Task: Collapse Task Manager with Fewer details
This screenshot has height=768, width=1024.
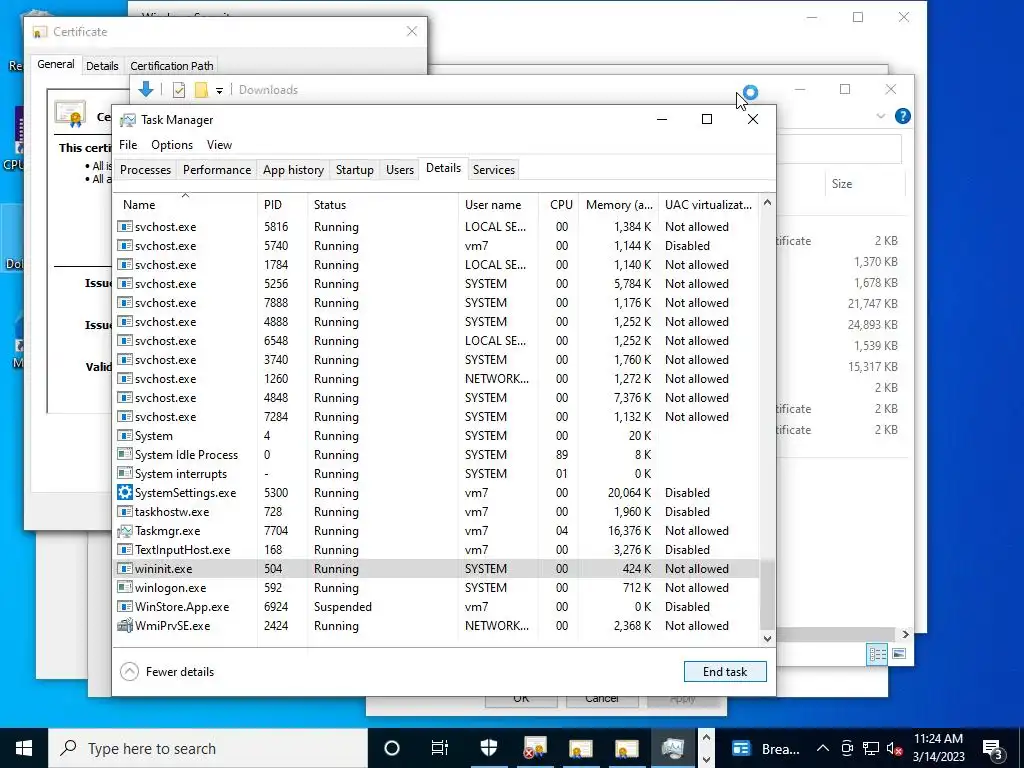Action: point(167,671)
